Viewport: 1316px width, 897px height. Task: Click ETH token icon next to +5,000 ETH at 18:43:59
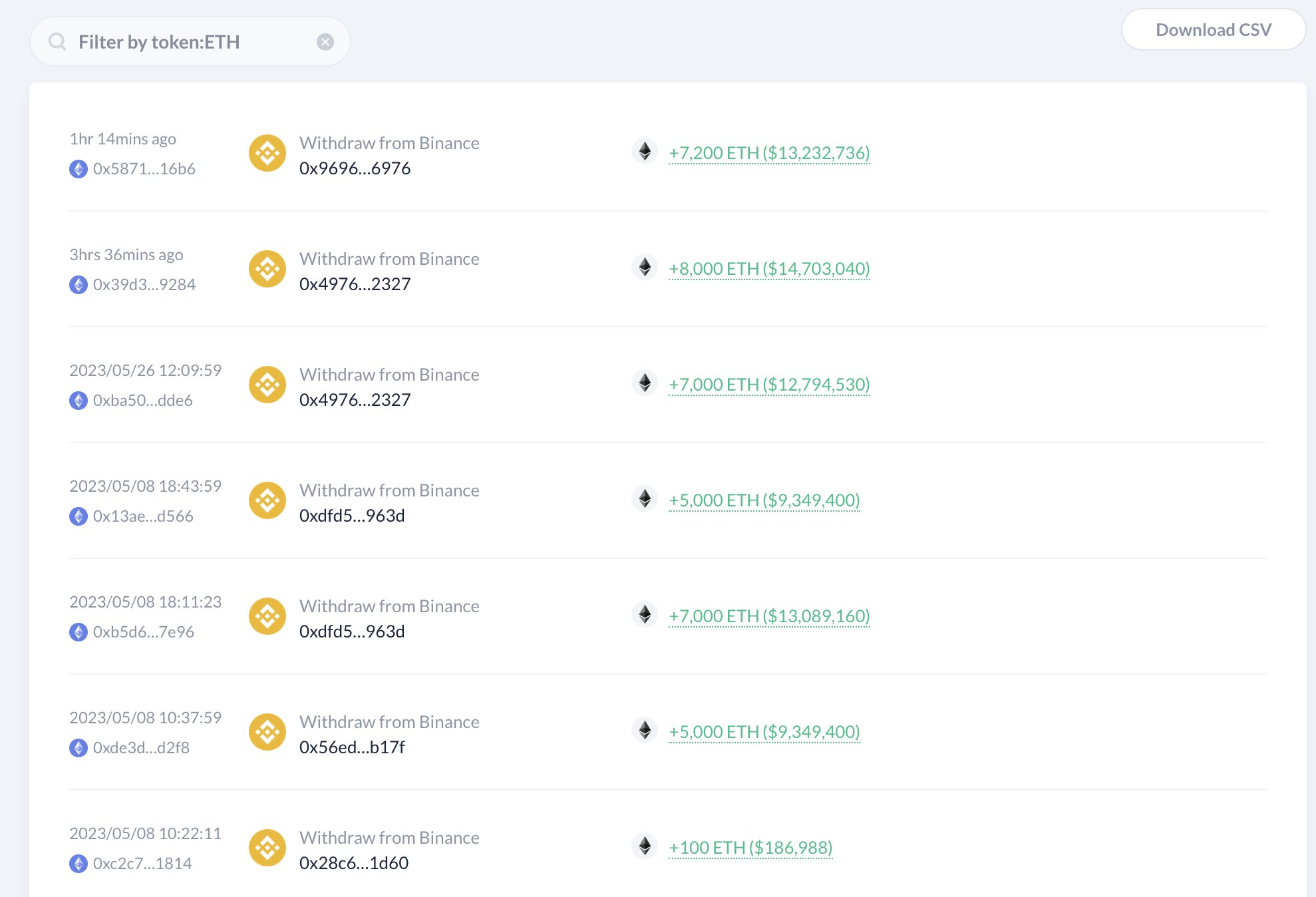(x=645, y=499)
